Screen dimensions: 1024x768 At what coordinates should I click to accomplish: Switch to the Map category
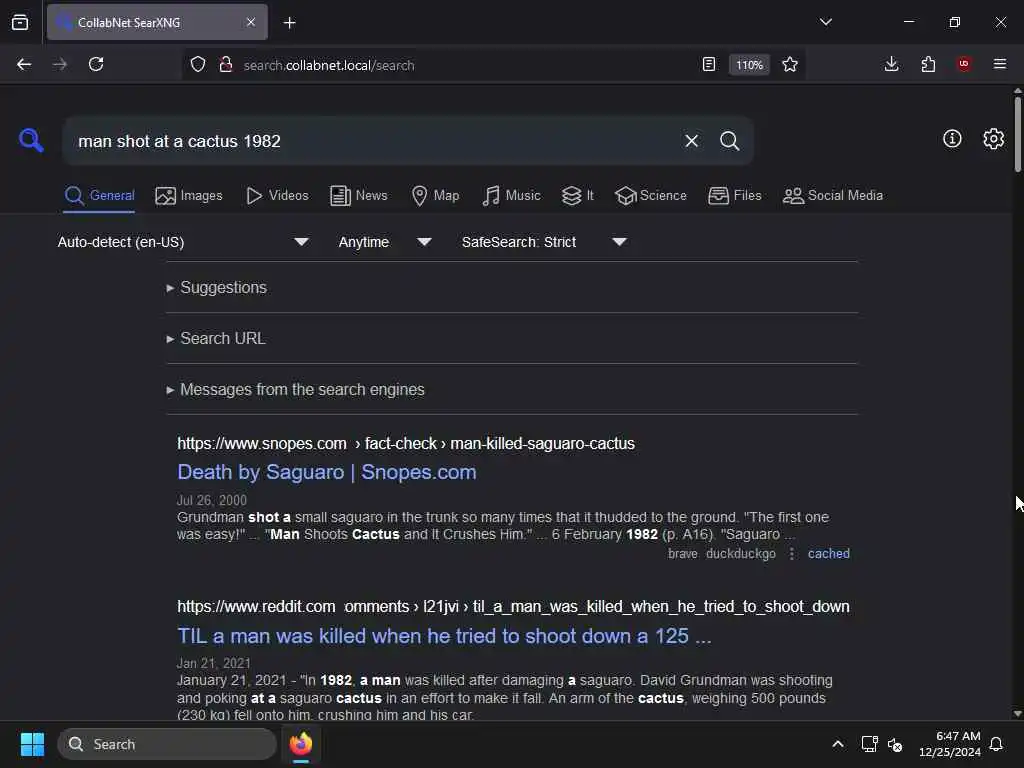click(x=435, y=195)
